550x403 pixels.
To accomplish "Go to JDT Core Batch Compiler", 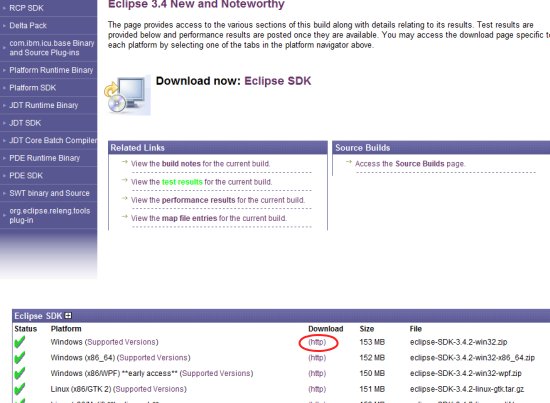I will coord(53,140).
